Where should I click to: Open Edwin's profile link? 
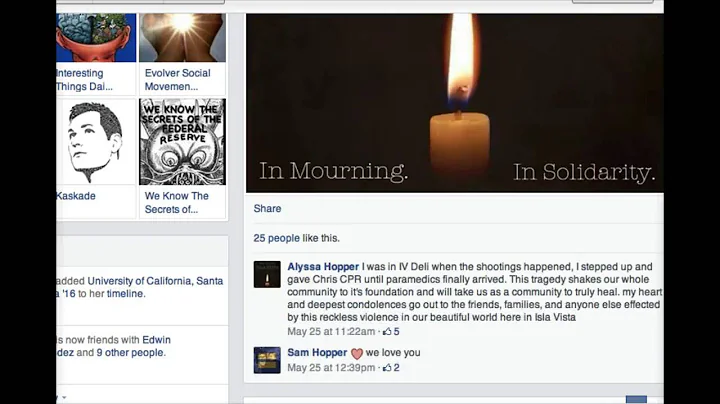pos(156,340)
